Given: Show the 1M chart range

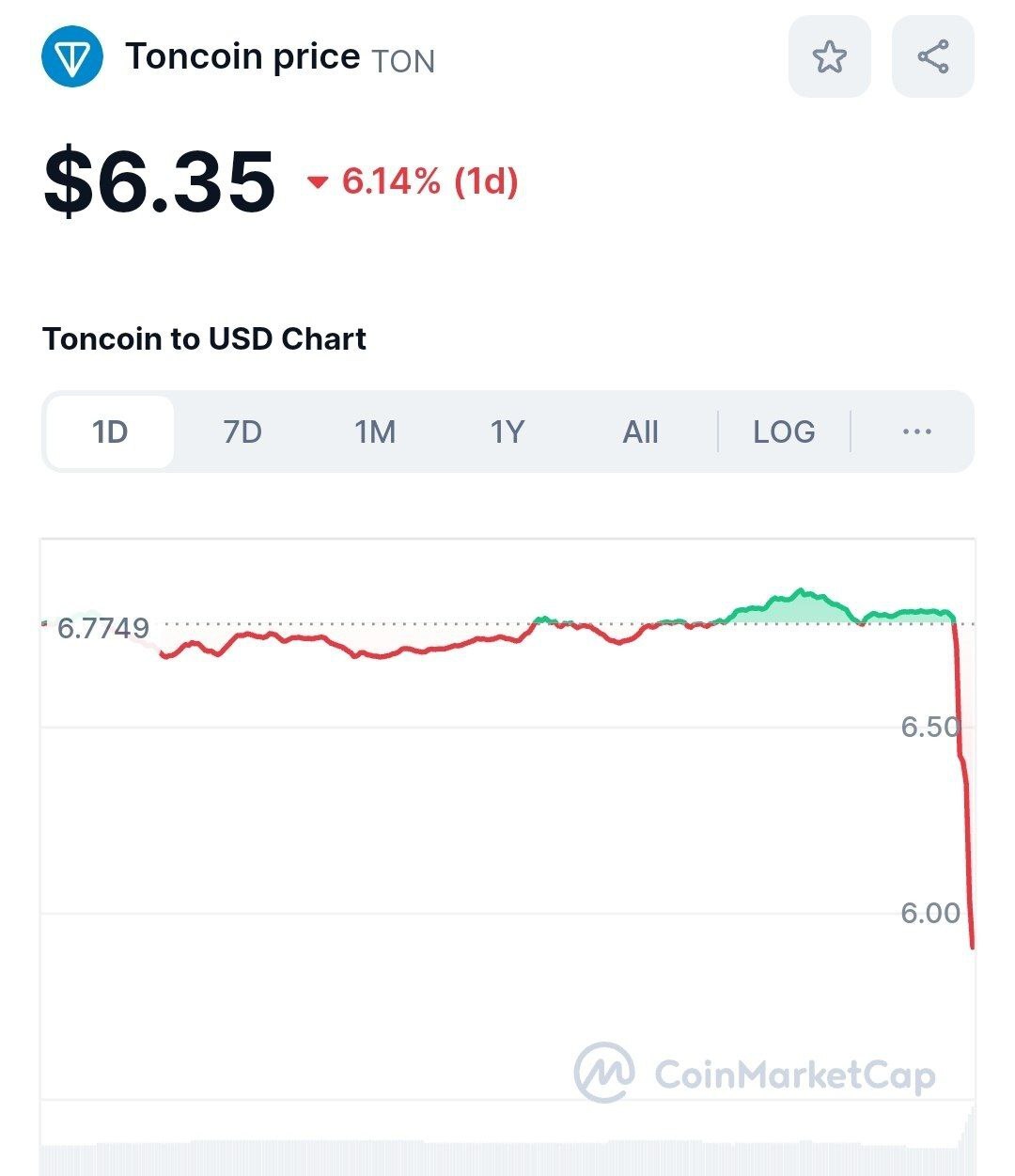Looking at the screenshot, I should point(375,431).
